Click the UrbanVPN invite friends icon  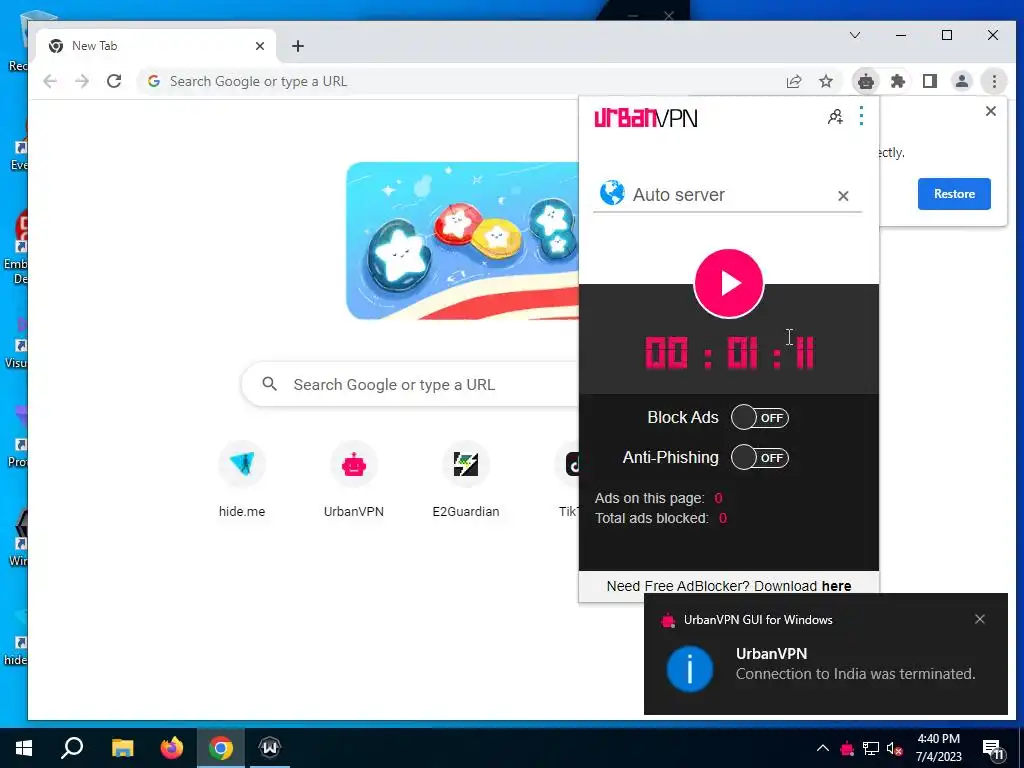point(835,117)
